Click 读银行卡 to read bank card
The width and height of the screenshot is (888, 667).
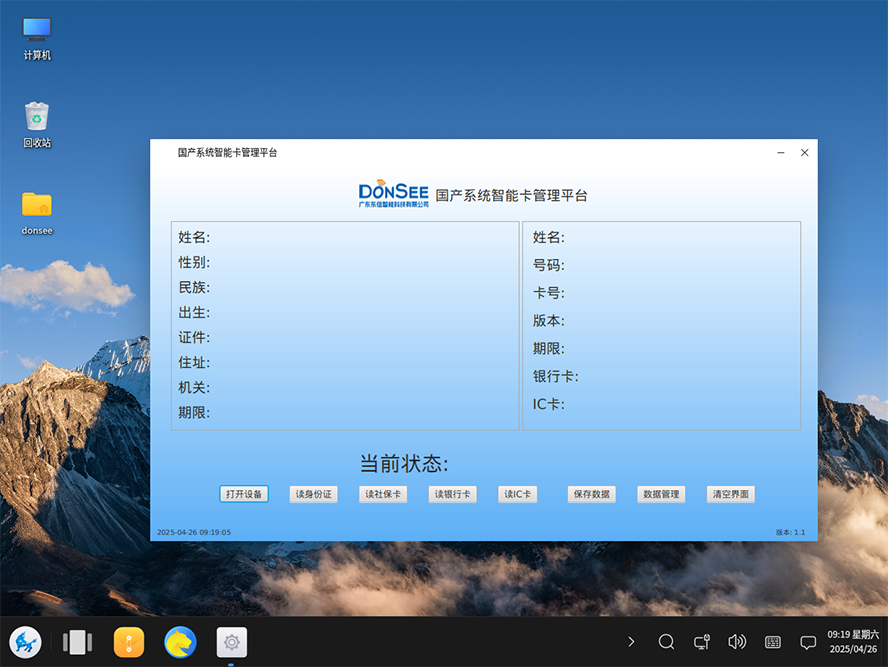click(452, 494)
